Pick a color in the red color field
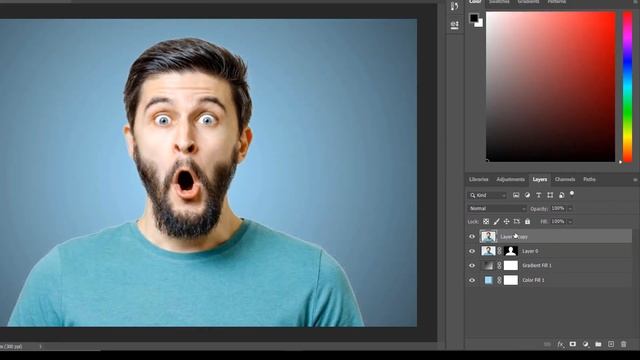Screen dimensions: 640x360 [550, 87]
